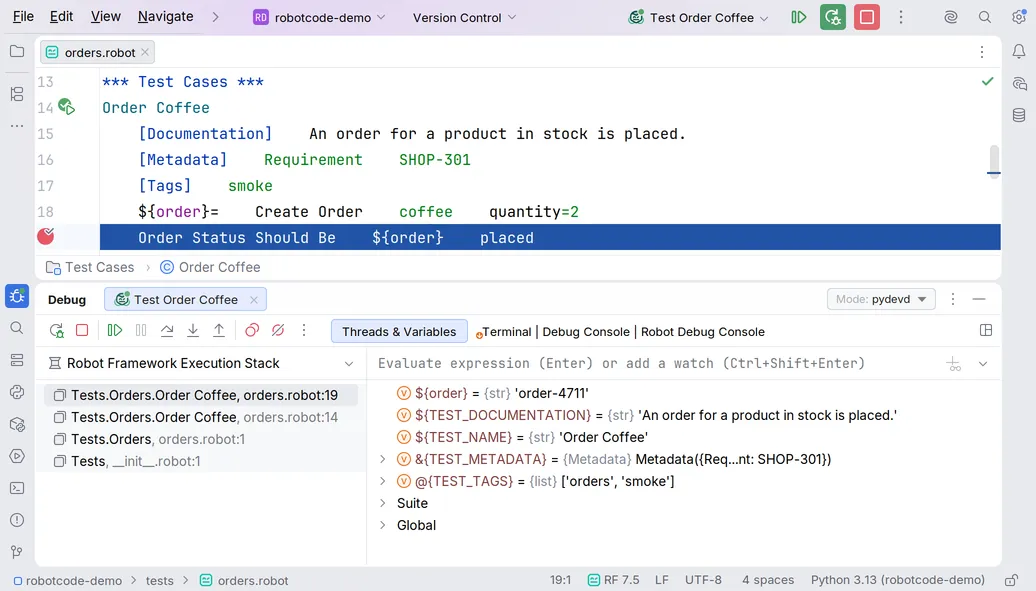
Task: Click the green Debug button in top toolbar
Action: 832,17
